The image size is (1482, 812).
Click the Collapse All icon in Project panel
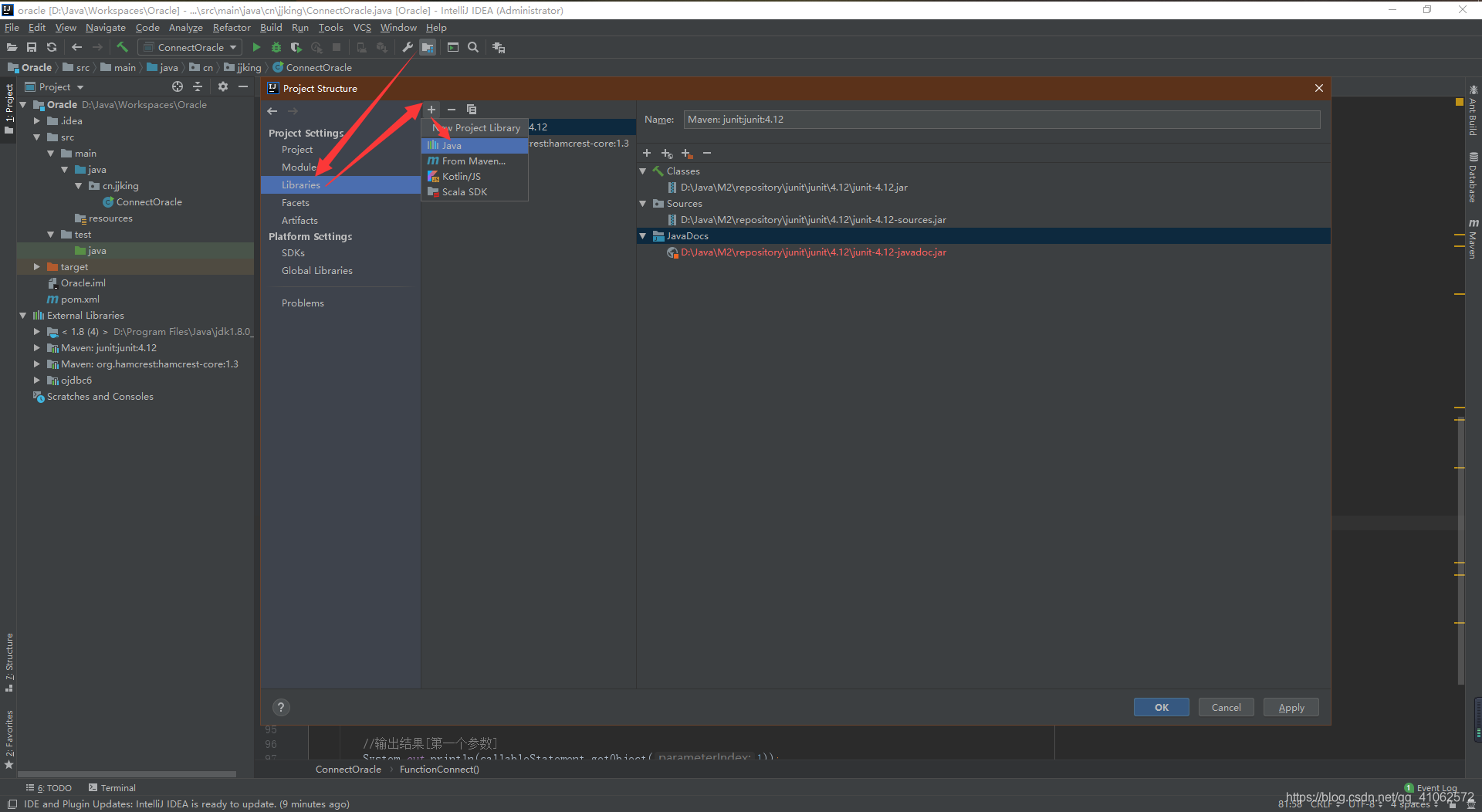(x=198, y=86)
